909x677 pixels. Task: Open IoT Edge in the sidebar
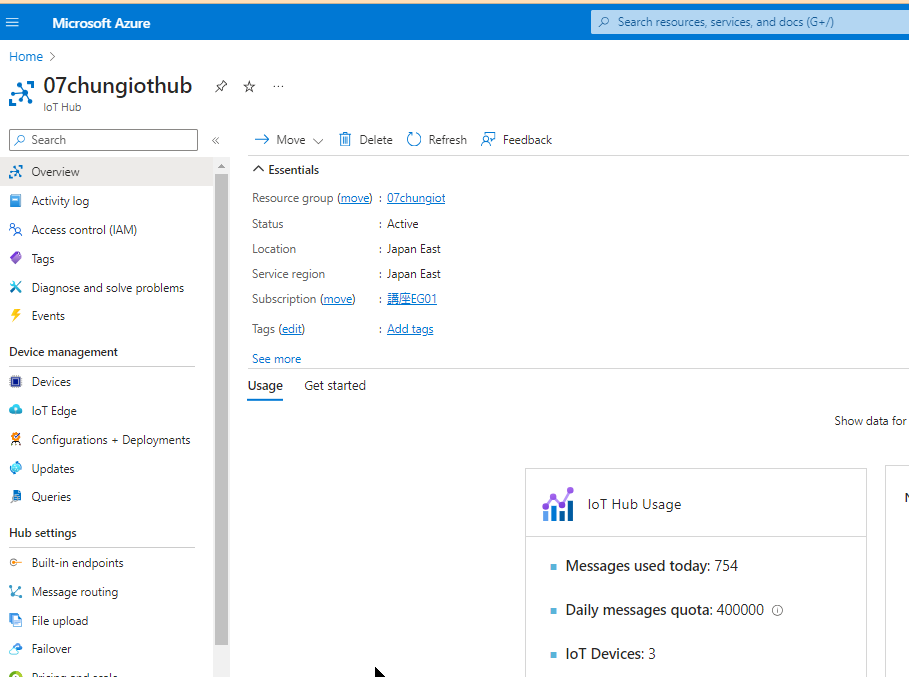(107, 410)
